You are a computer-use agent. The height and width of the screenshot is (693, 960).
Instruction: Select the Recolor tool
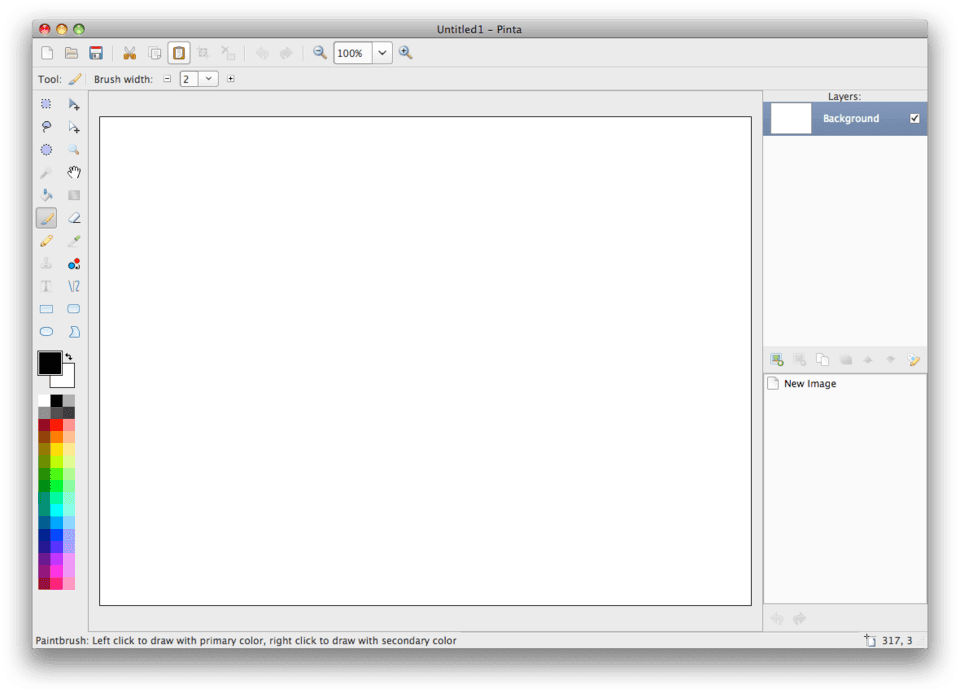pos(73,264)
